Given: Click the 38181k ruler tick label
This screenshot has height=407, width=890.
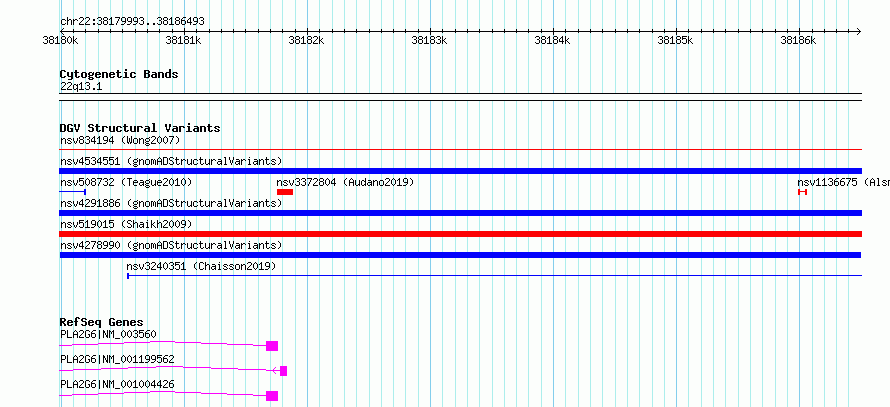Looking at the screenshot, I should click(x=183, y=40).
